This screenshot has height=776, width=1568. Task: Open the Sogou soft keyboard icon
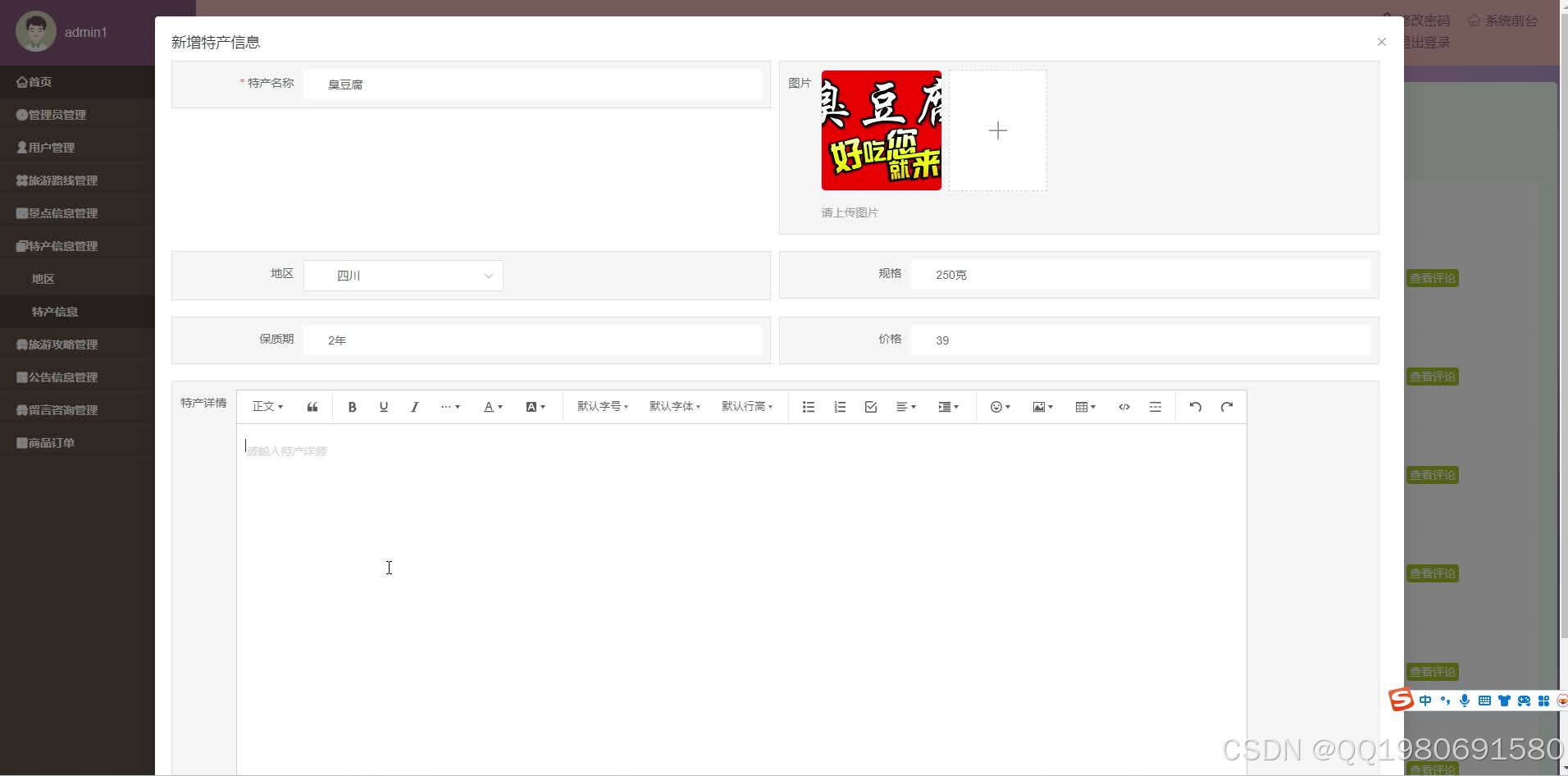pos(1484,701)
